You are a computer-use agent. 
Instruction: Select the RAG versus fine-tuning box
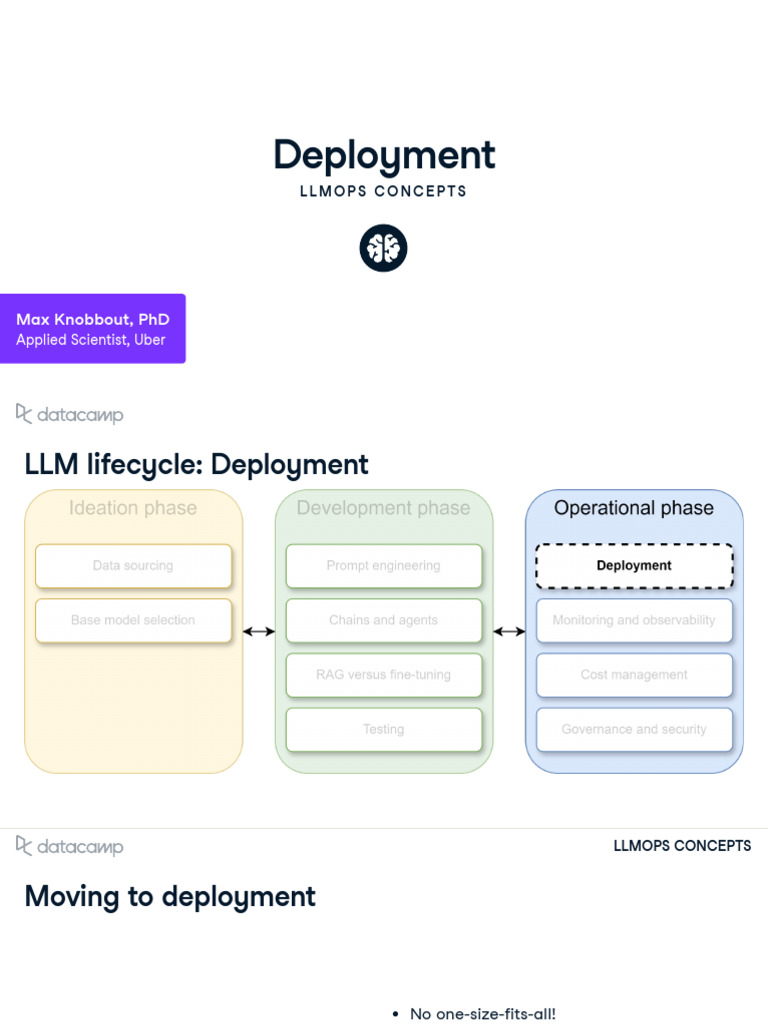[x=384, y=675]
